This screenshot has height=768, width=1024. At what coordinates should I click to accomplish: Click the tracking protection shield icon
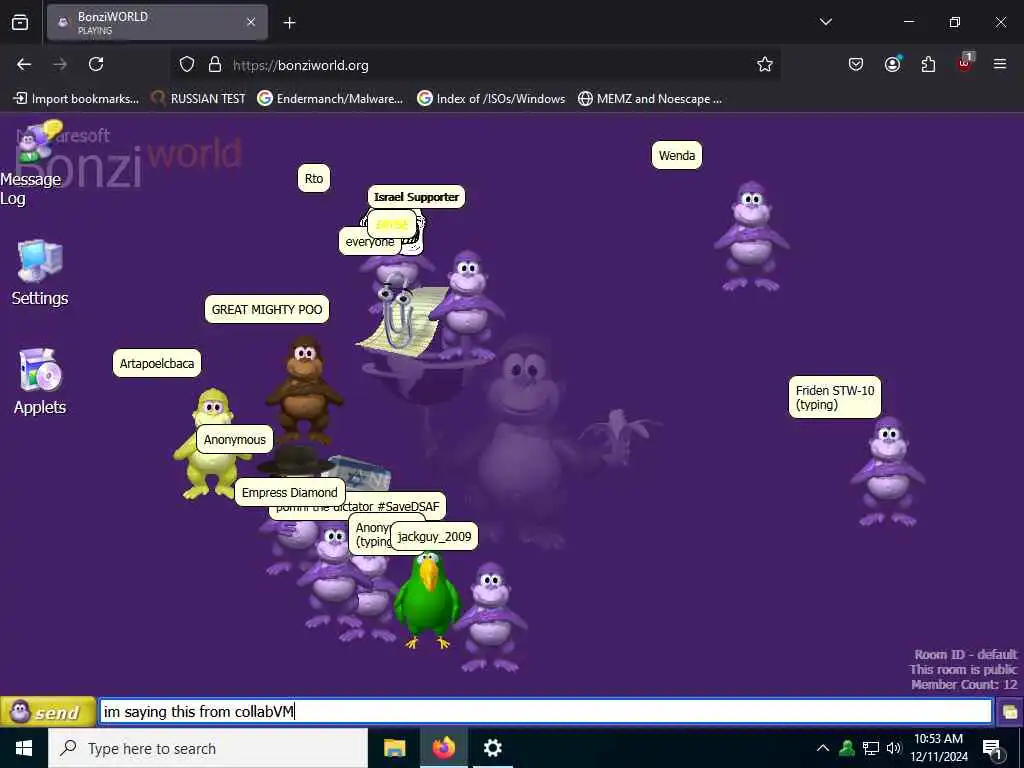coord(187,65)
